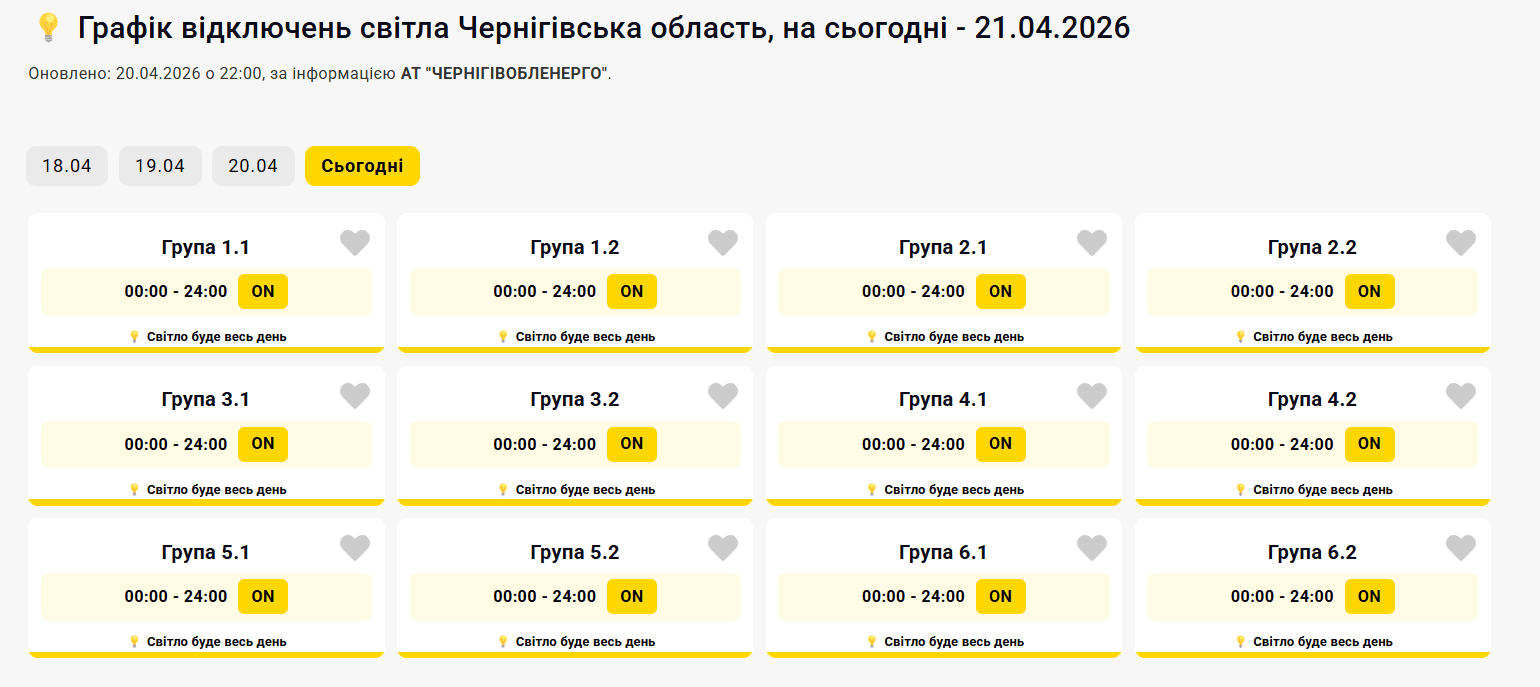Favorite the Група 3.2 card
1540x687 pixels.
click(x=723, y=396)
